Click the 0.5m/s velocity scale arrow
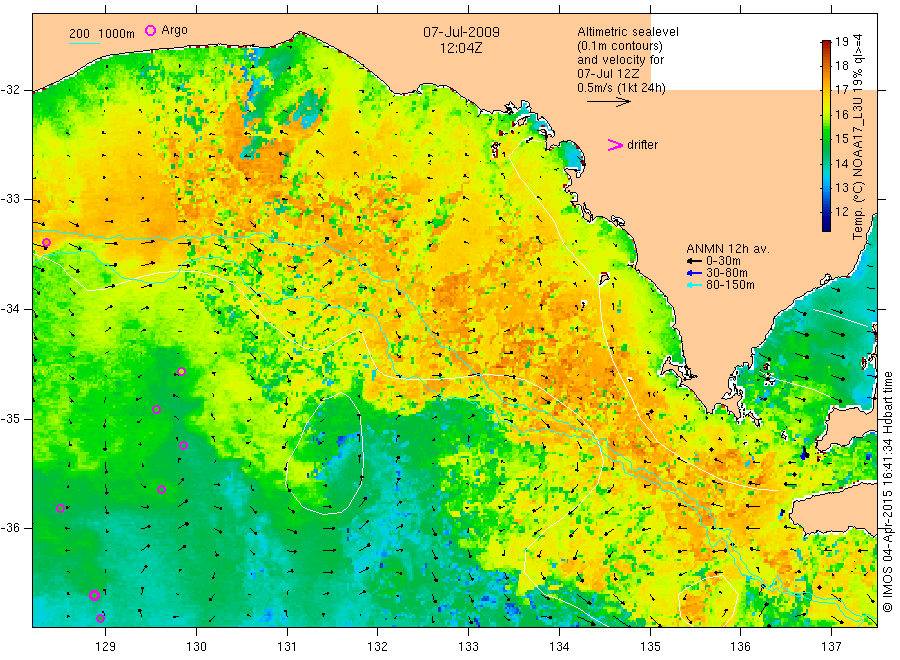Viewport: 900px width, 660px height. pyautogui.click(x=608, y=102)
